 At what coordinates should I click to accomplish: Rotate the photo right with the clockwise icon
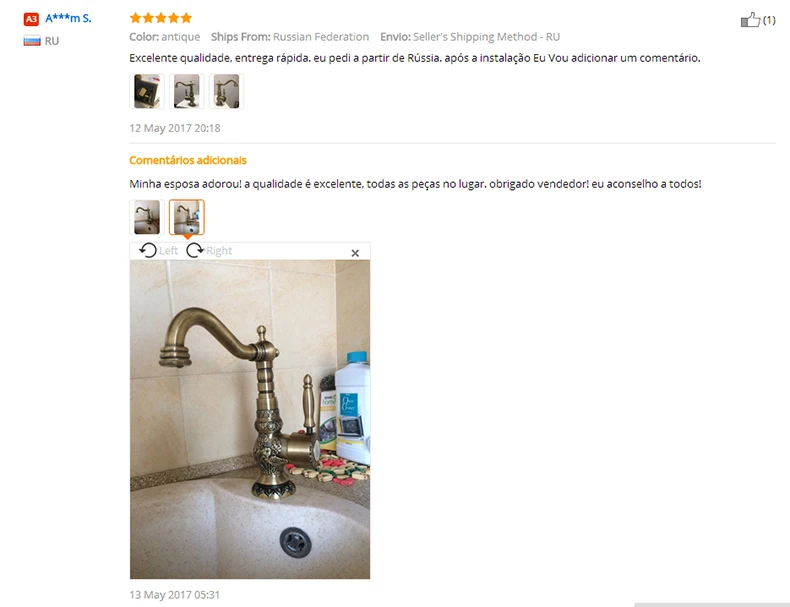point(194,250)
